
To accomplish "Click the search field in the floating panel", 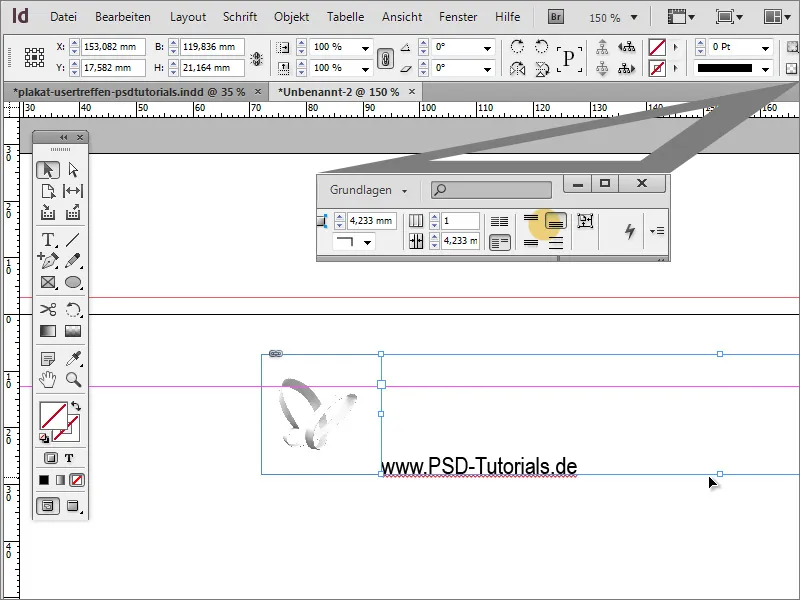I will (x=490, y=189).
